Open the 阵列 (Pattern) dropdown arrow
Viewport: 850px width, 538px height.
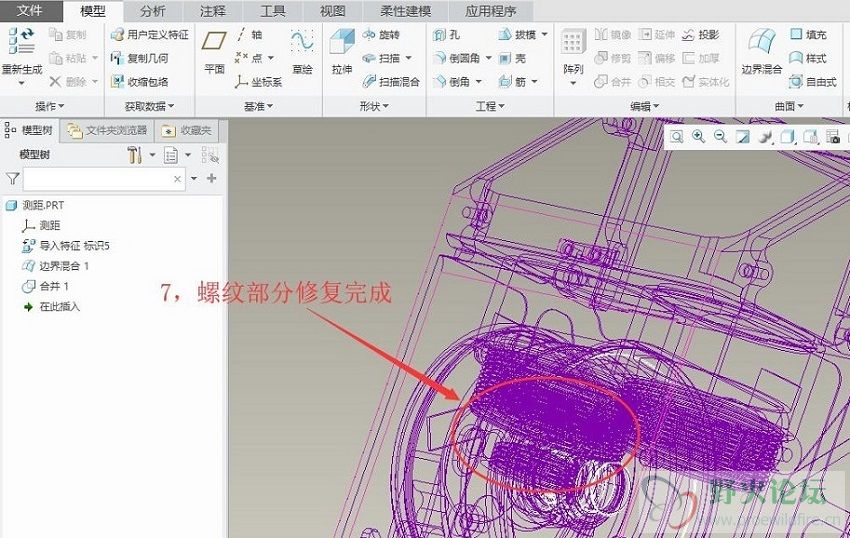tap(573, 84)
